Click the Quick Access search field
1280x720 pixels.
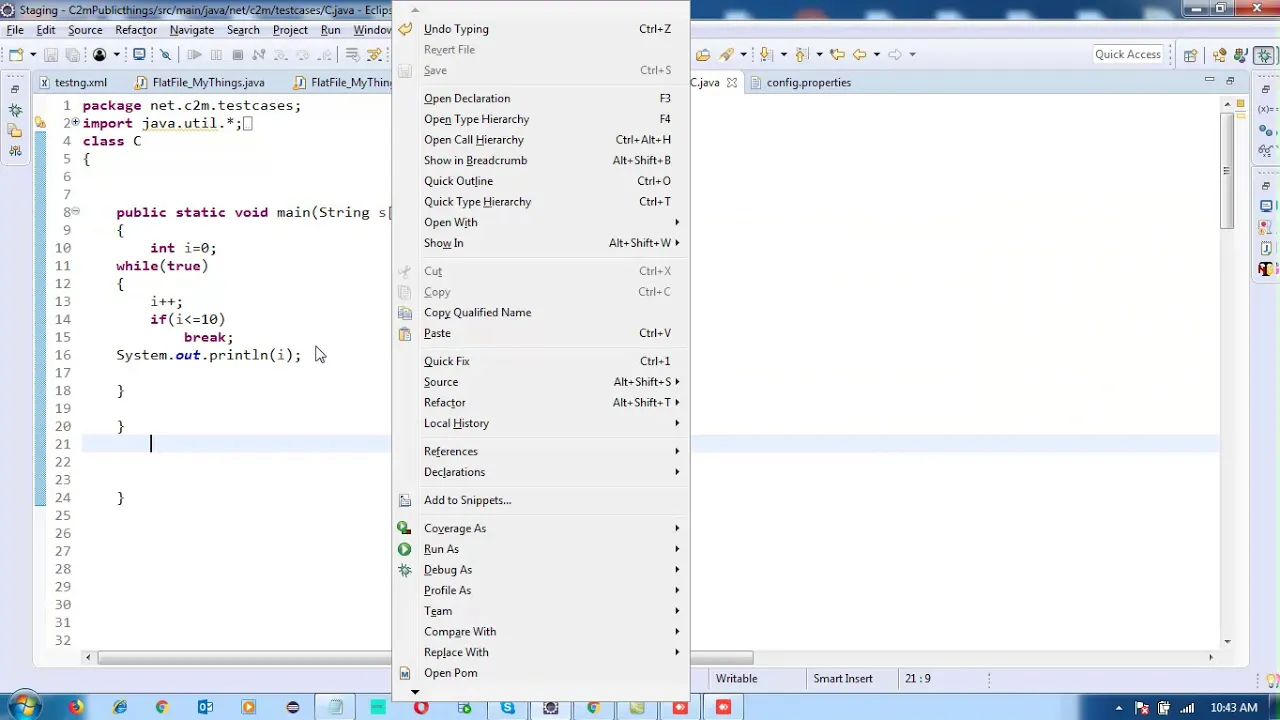coord(1128,55)
